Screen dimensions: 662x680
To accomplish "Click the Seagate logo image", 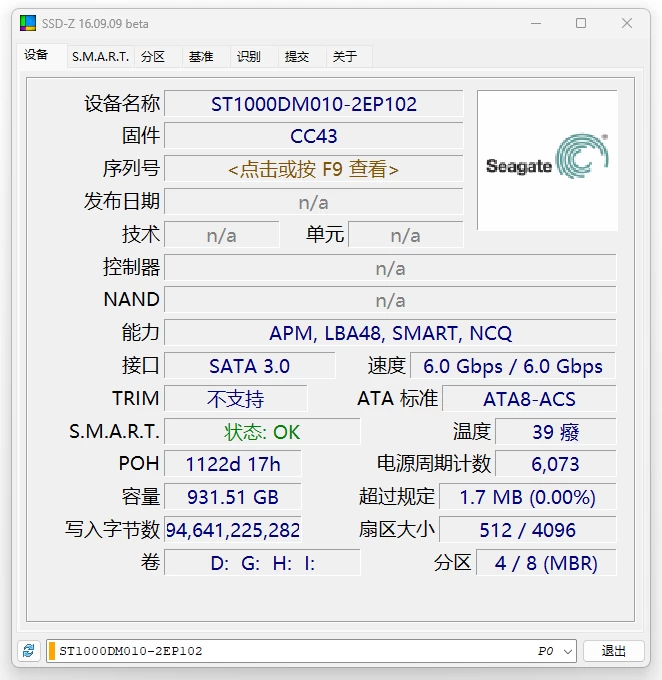I will 547,161.
